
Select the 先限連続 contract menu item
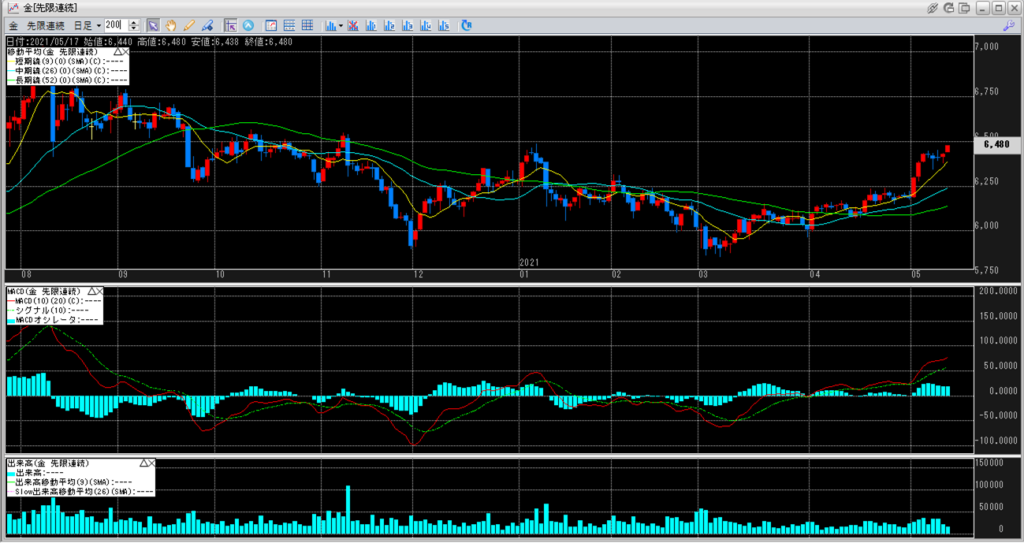coord(46,24)
